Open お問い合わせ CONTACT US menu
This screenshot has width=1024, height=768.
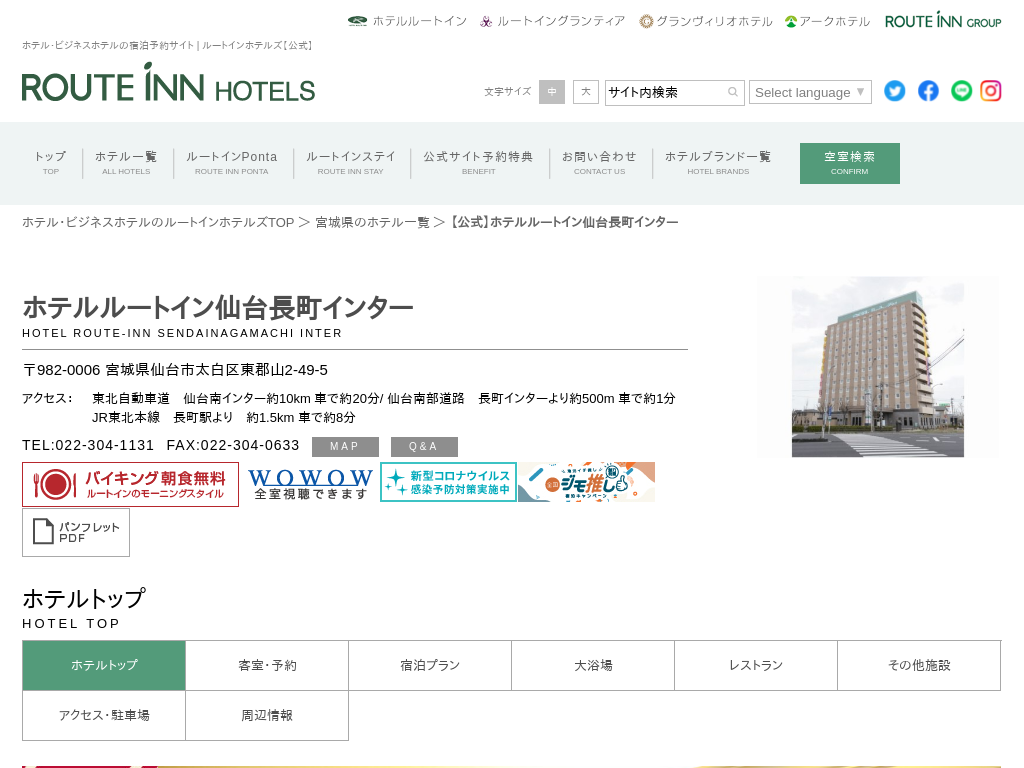600,163
